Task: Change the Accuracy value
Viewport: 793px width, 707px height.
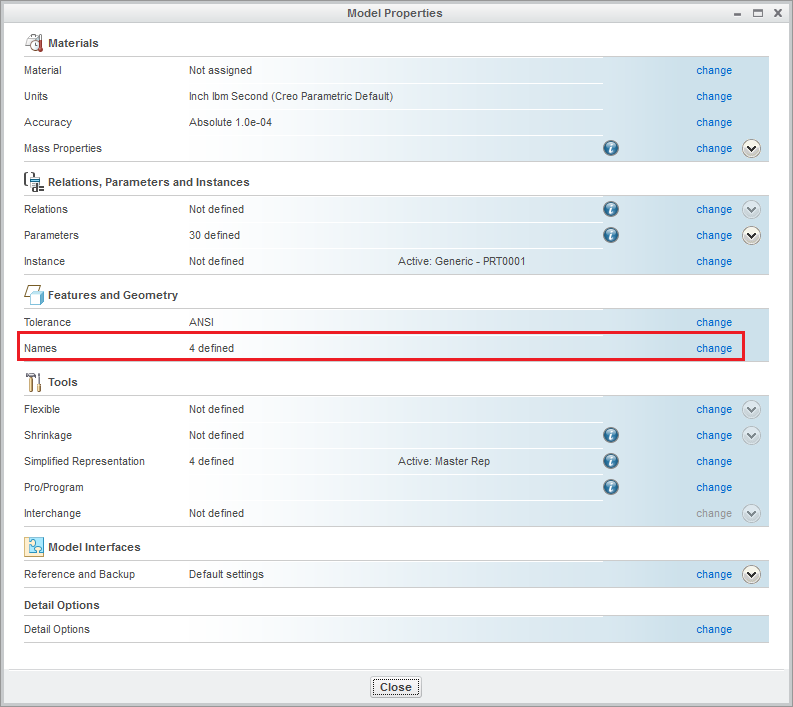Action: point(714,122)
